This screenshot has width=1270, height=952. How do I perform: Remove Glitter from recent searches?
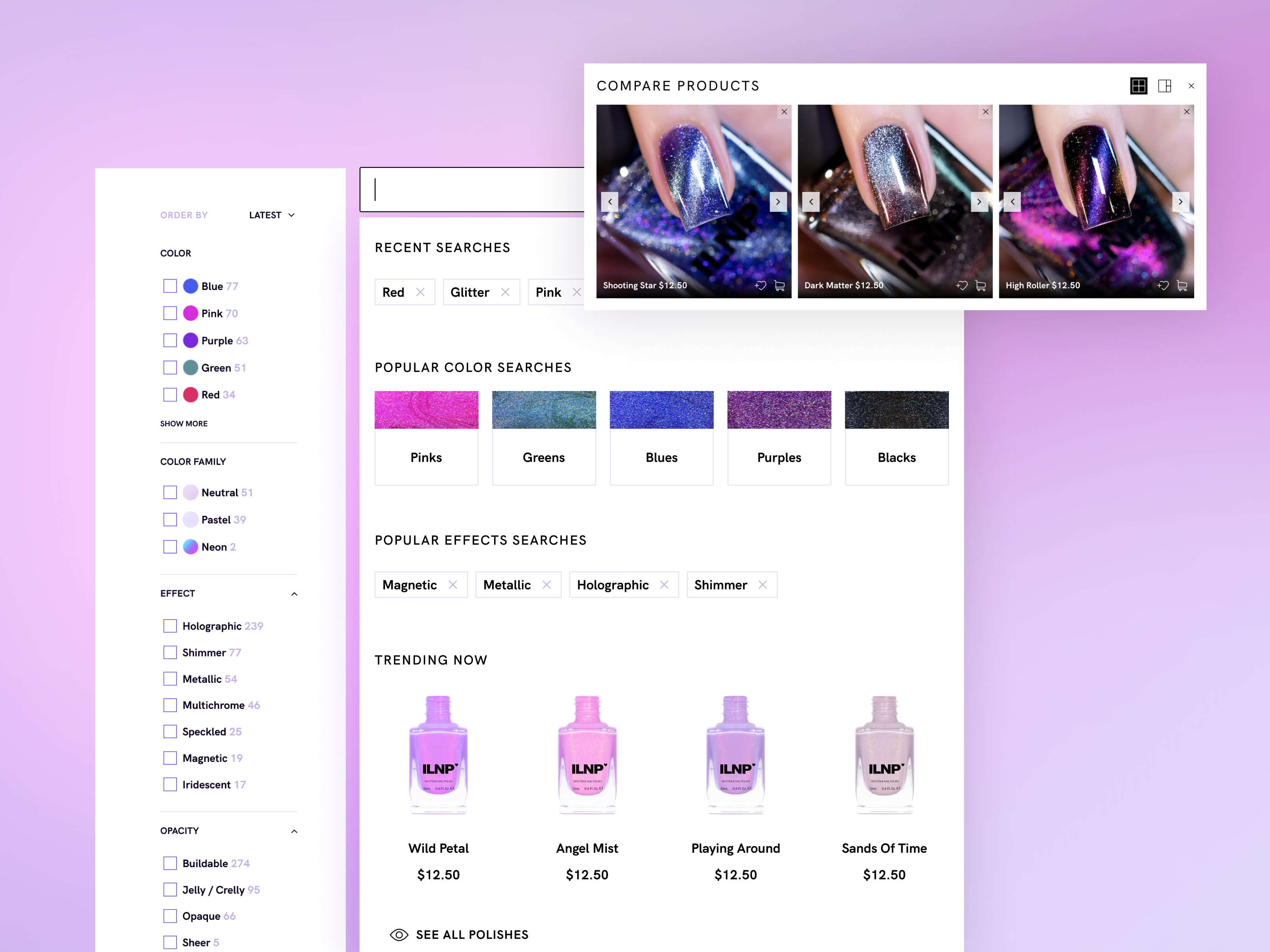[x=505, y=292]
